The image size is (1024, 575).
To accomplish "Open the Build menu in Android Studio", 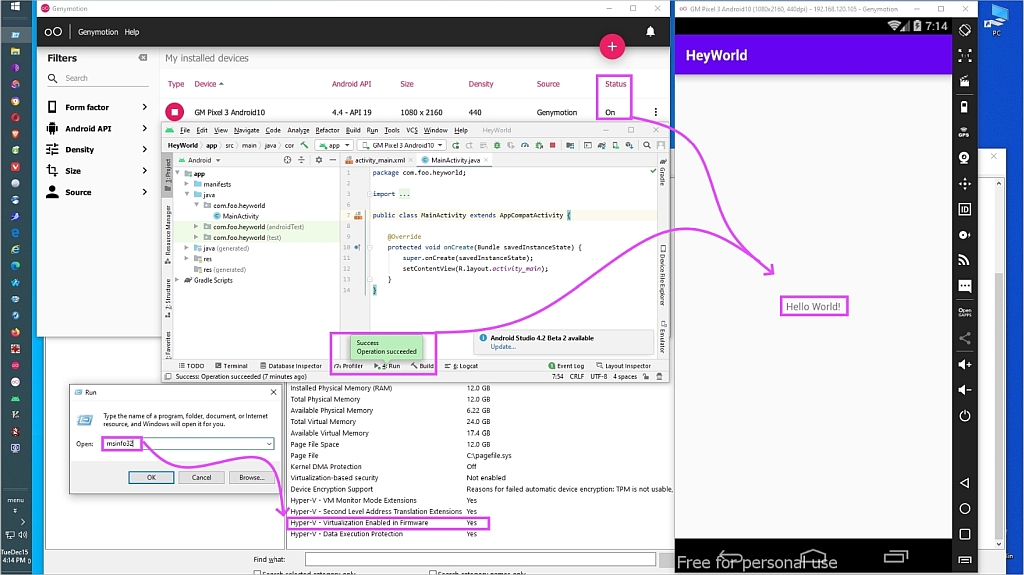I will point(353,130).
